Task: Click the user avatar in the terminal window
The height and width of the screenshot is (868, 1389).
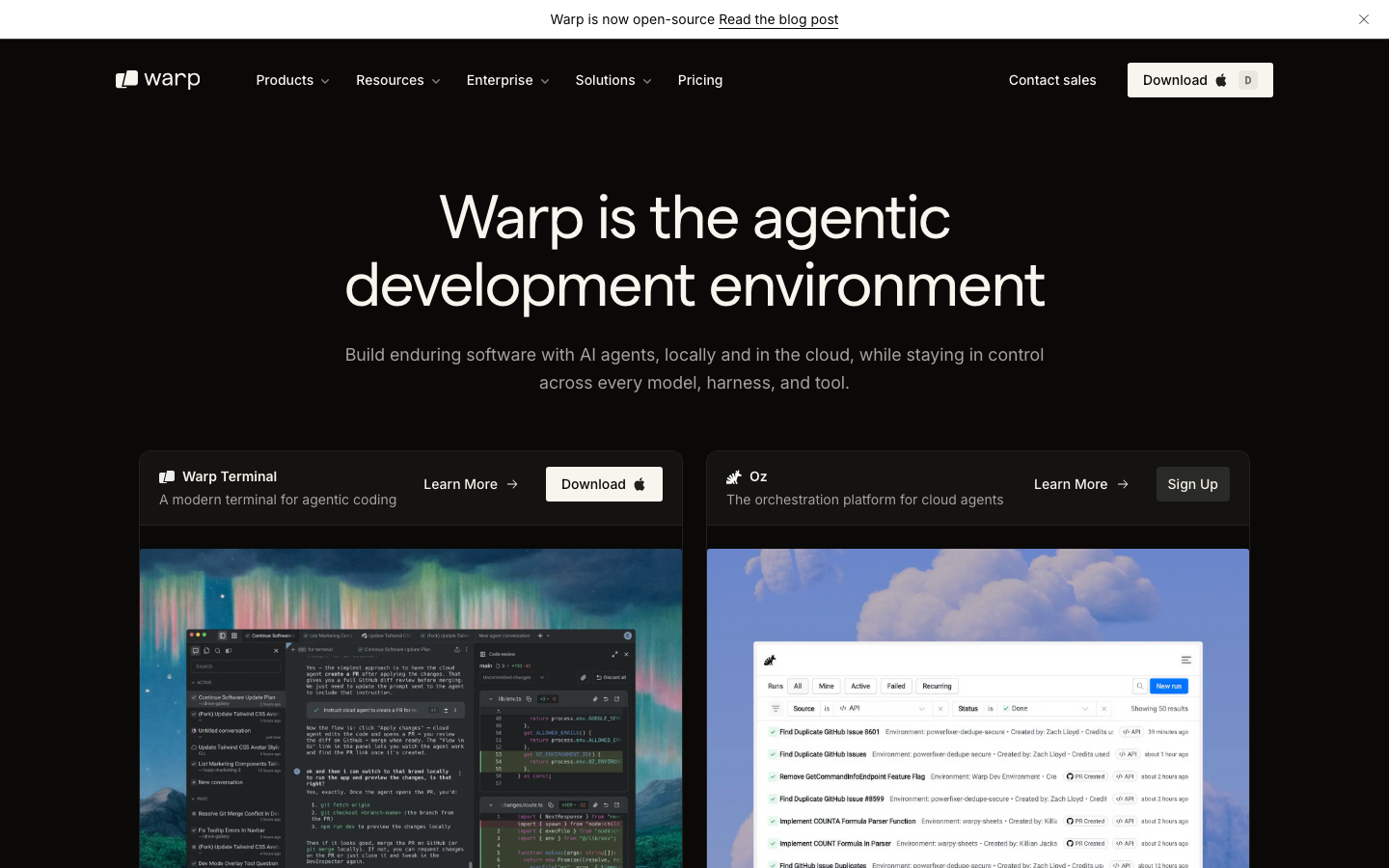Action: pyautogui.click(x=628, y=636)
